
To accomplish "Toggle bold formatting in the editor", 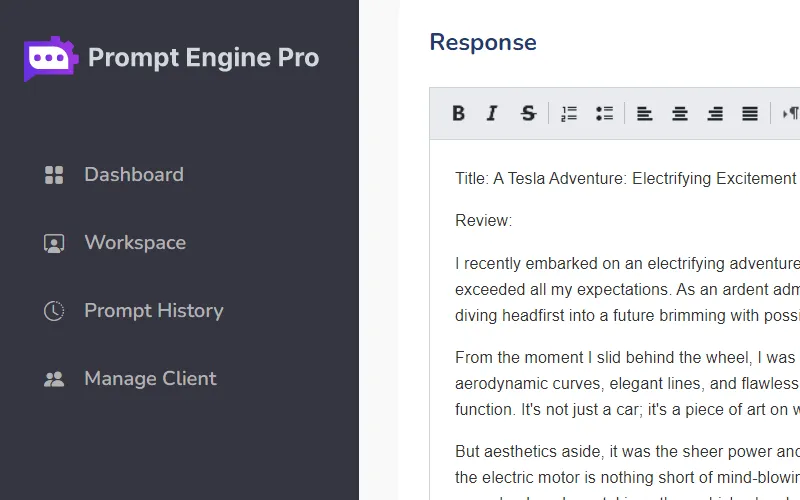I will (x=458, y=114).
